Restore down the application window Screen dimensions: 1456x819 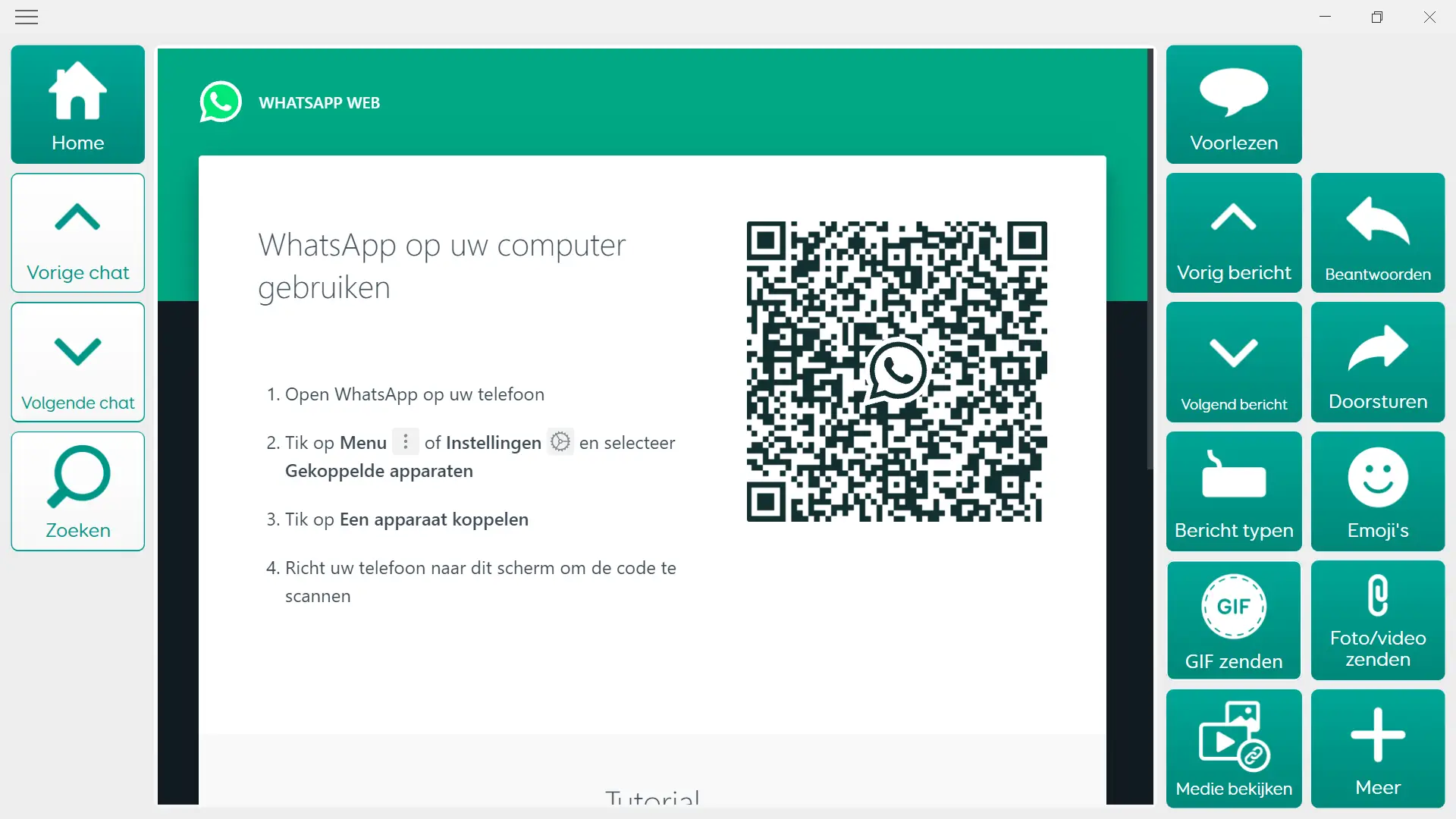tap(1377, 17)
